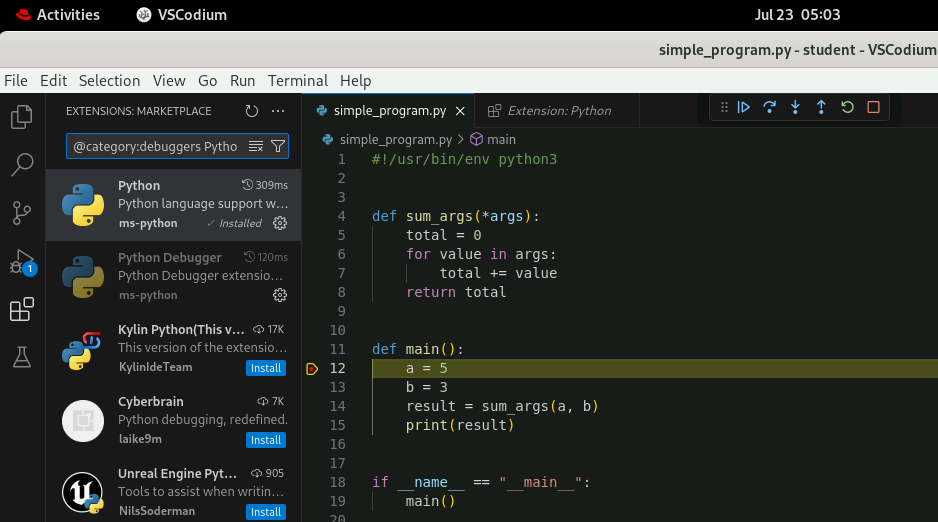Viewport: 938px width, 522px height.
Task: Refresh the extensions marketplace list
Action: (252, 111)
